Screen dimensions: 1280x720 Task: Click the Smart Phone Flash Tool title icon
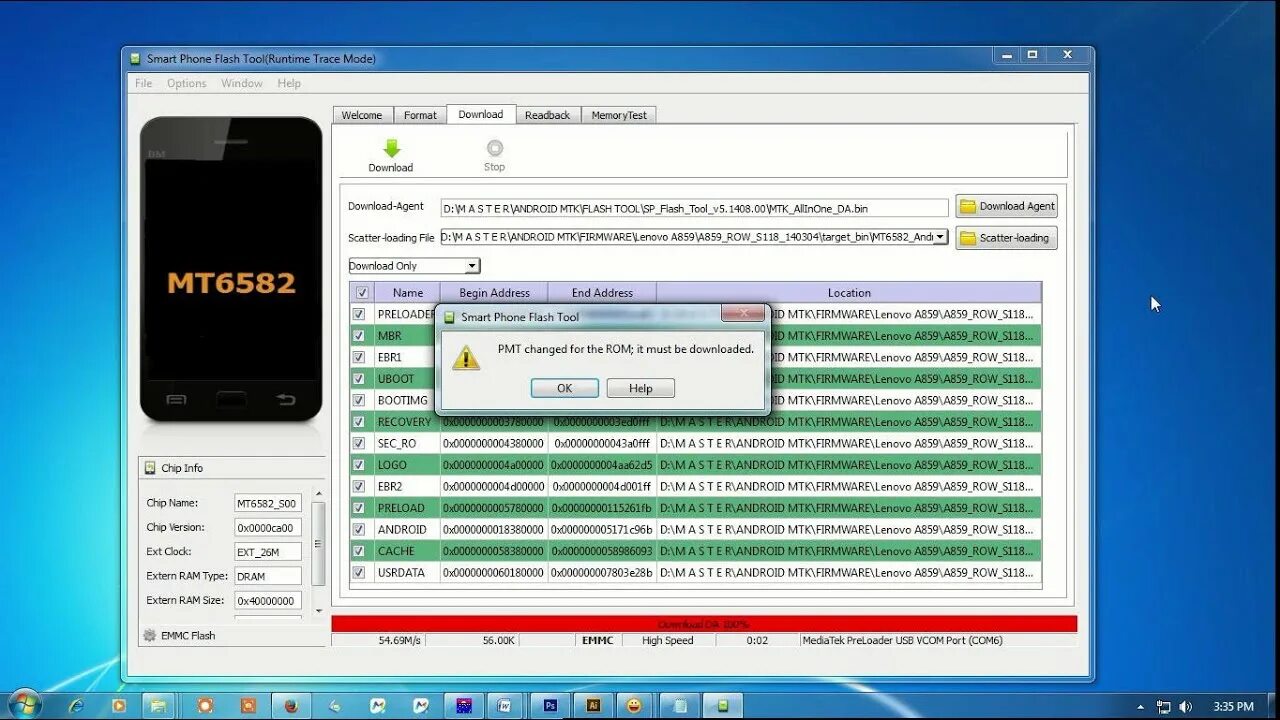(x=135, y=59)
